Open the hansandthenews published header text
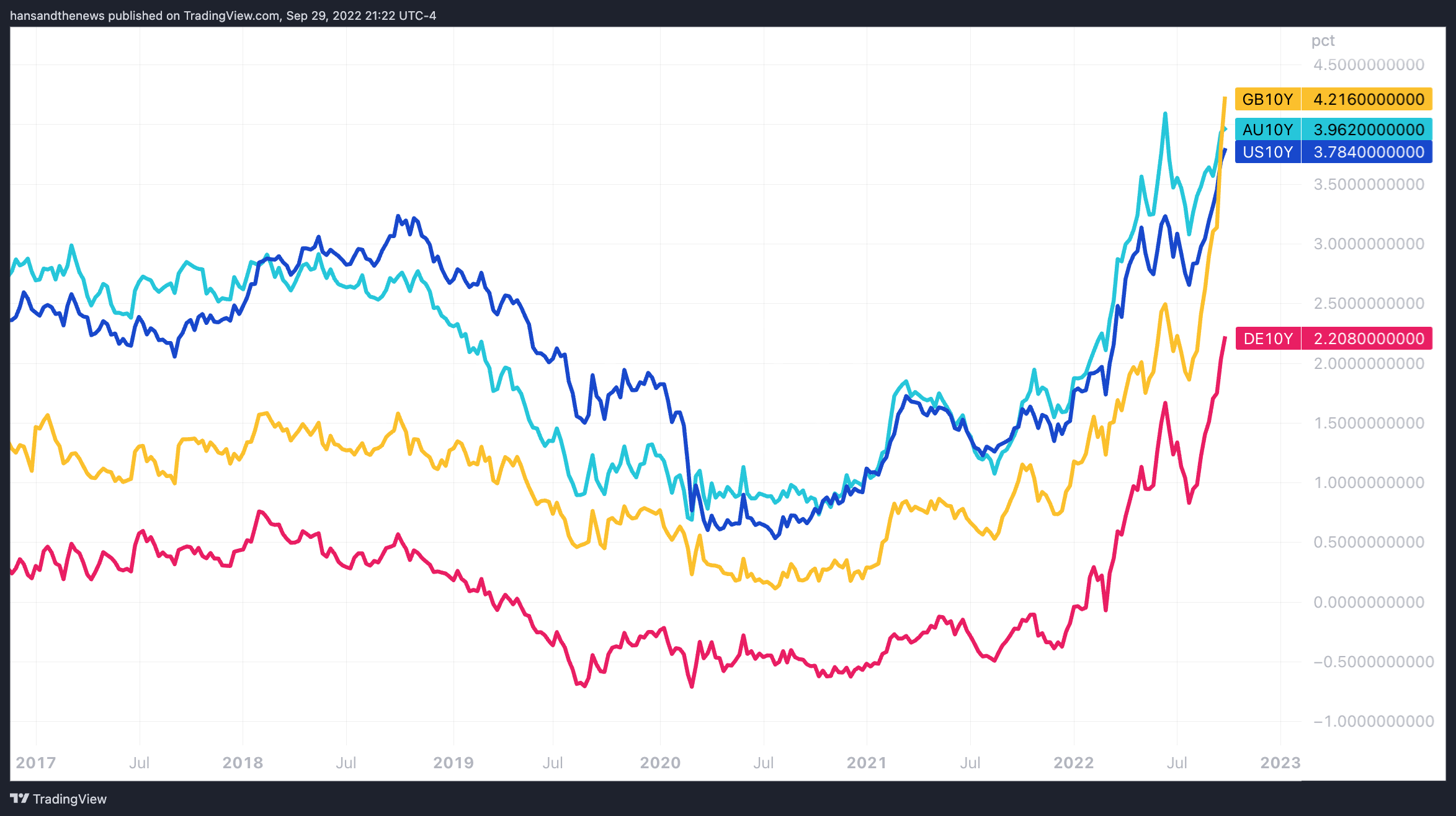This screenshot has width=1456, height=816. pyautogui.click(x=223, y=16)
